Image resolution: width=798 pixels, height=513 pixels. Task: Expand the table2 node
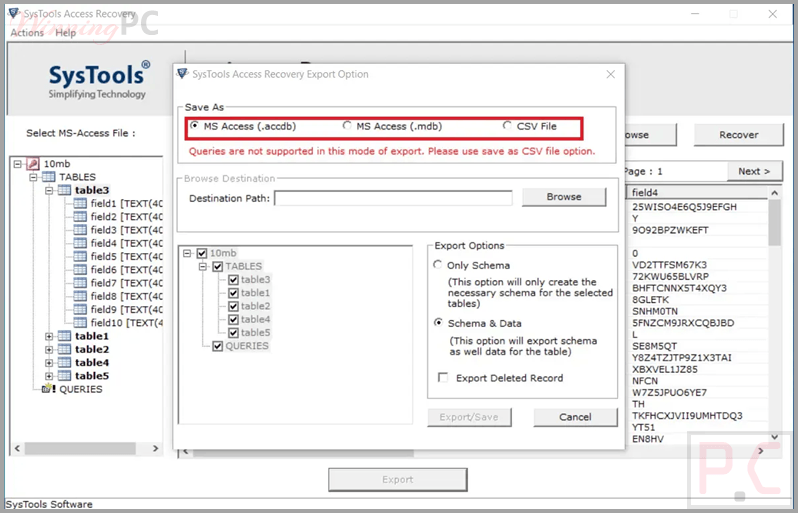coord(49,349)
